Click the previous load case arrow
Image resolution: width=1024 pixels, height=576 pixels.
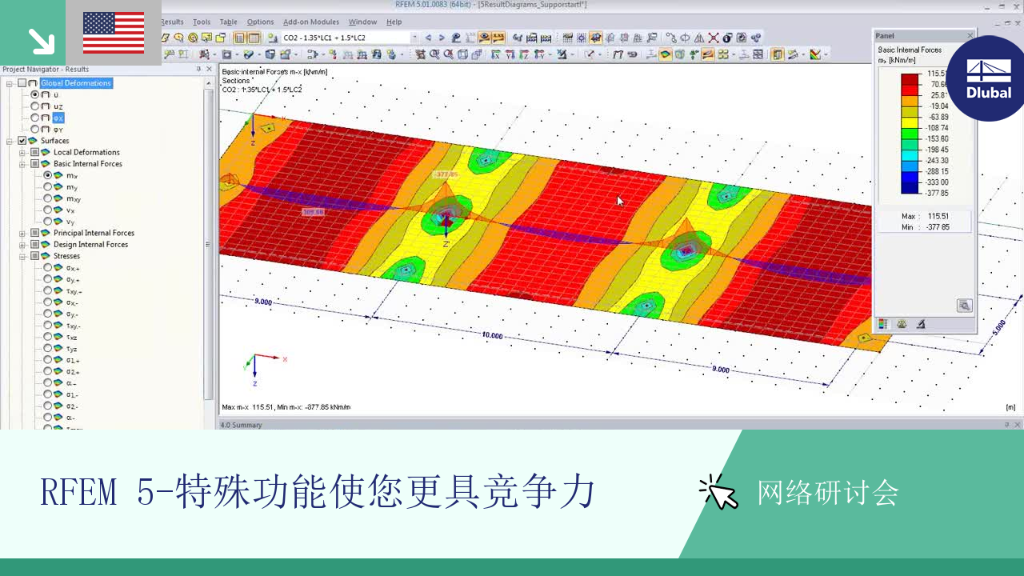point(428,38)
